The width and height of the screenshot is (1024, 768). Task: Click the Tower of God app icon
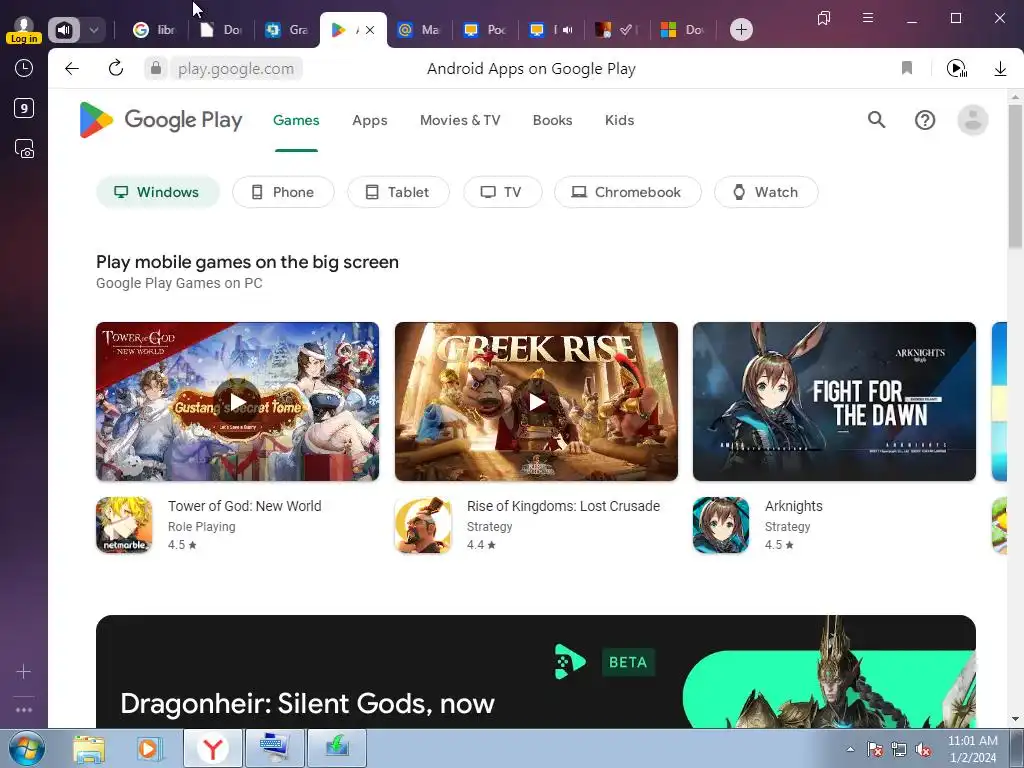124,525
